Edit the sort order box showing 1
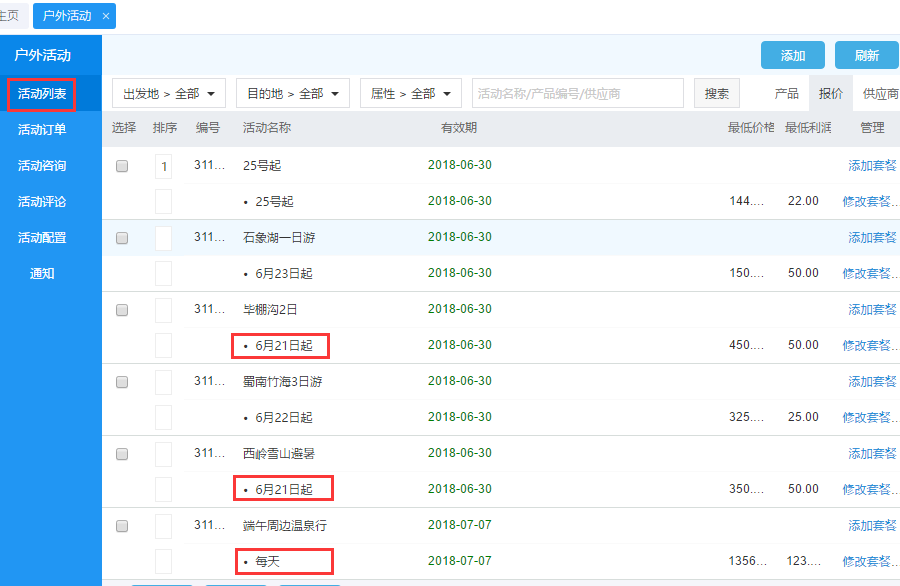 [x=163, y=167]
